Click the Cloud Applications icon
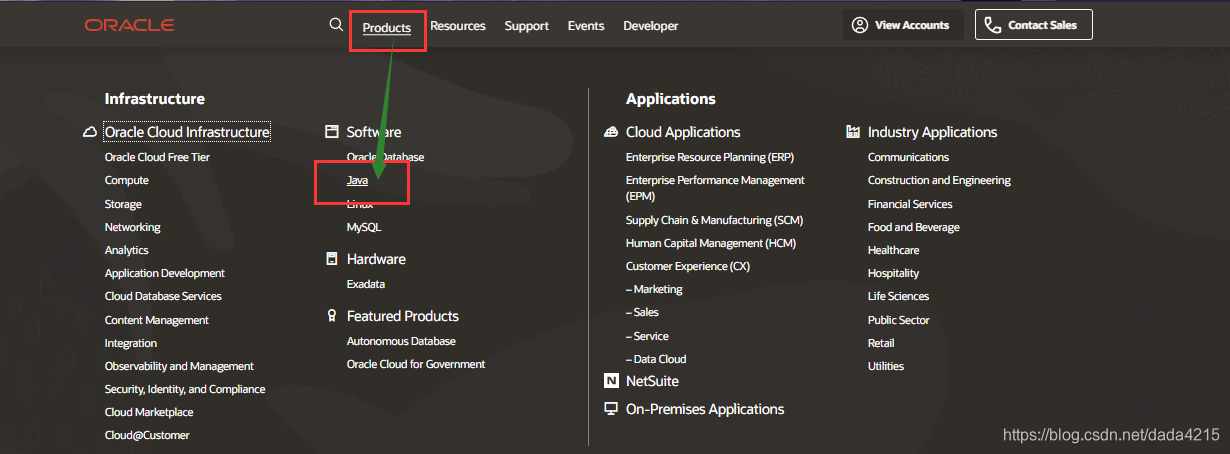The width and height of the screenshot is (1230, 454). [612, 132]
